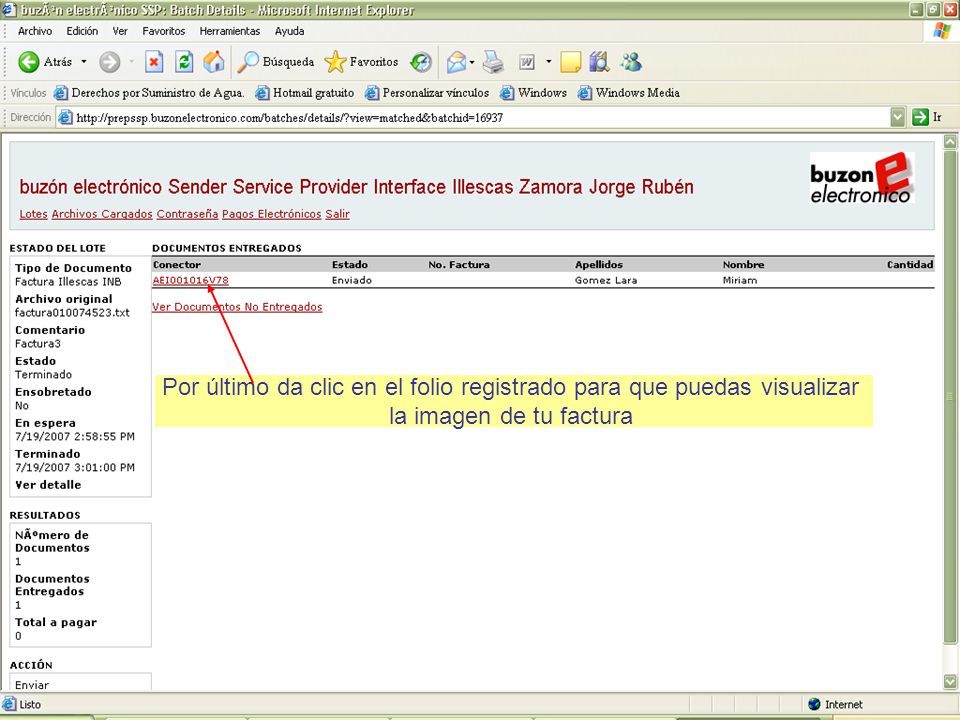Viewport: 960px width, 720px height.
Task: Click the IE icon in the title bar
Action: coord(9,10)
